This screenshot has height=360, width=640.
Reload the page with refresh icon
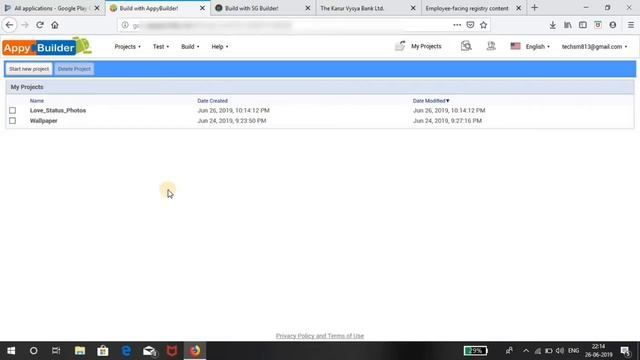[40, 25]
